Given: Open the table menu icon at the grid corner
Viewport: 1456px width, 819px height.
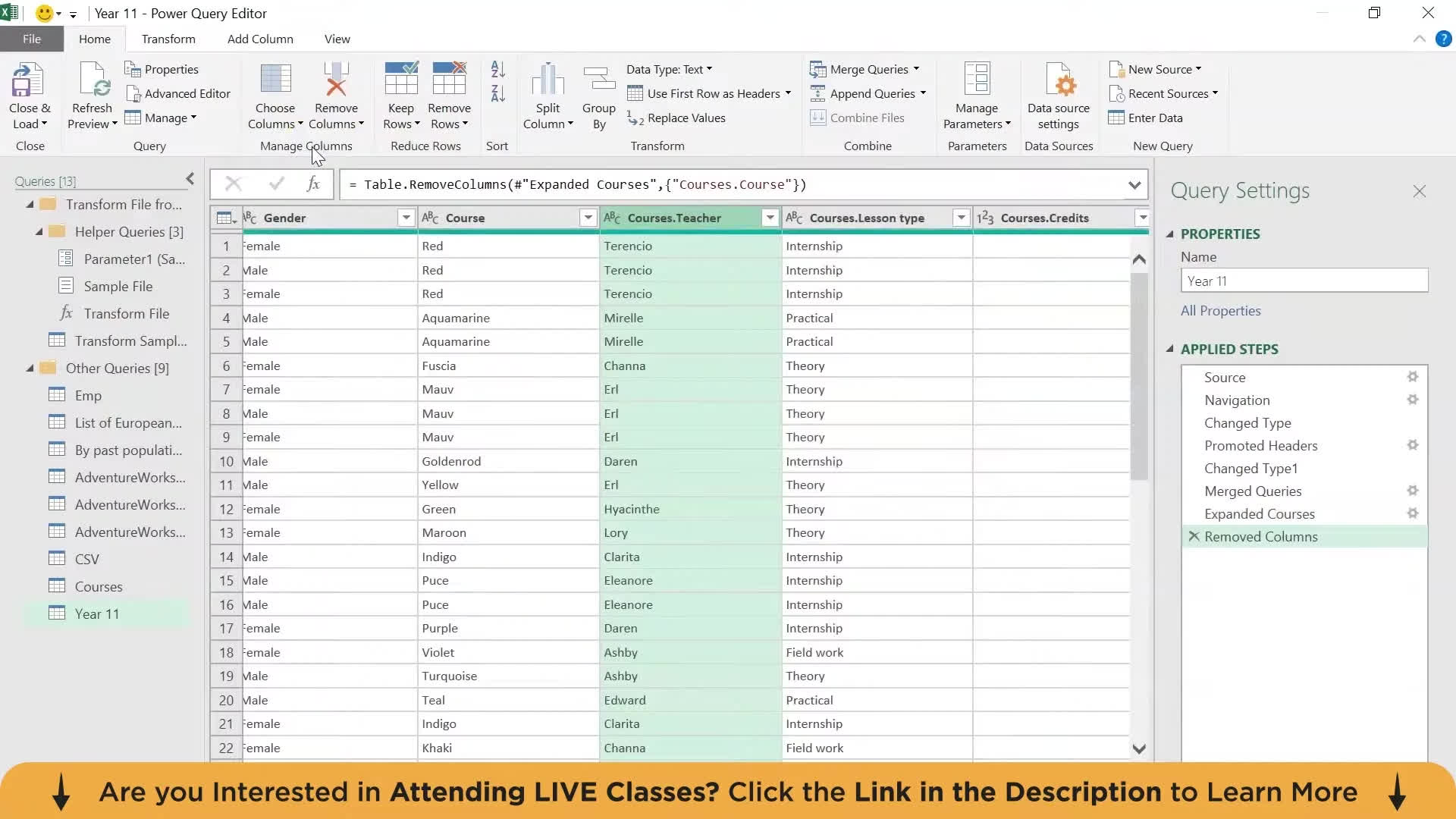Looking at the screenshot, I should 226,218.
